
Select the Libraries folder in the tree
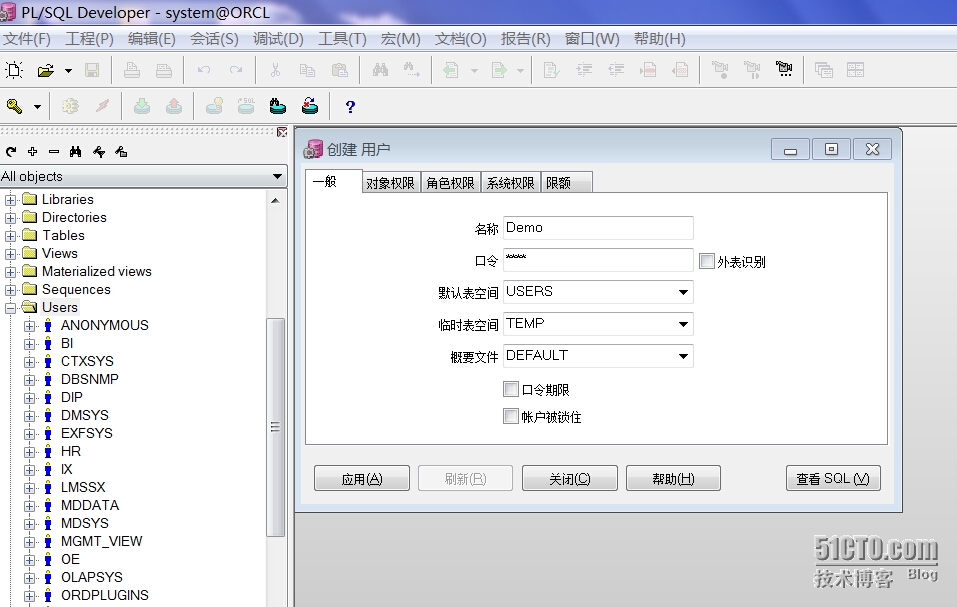click(67, 199)
